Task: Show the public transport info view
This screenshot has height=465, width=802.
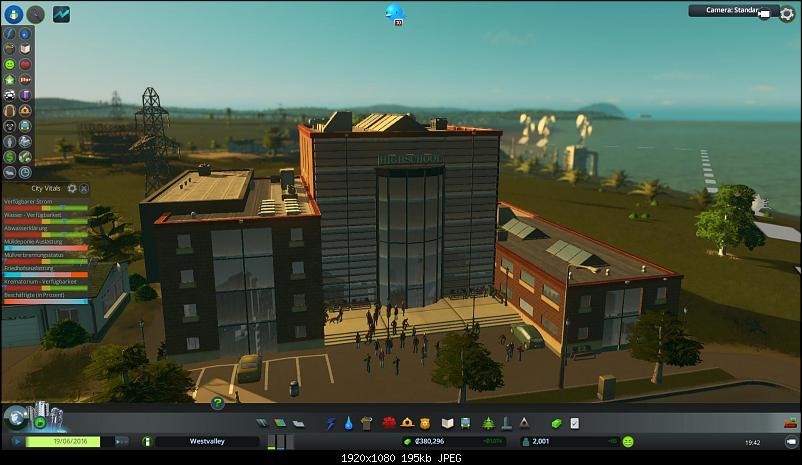Action: tap(25, 126)
